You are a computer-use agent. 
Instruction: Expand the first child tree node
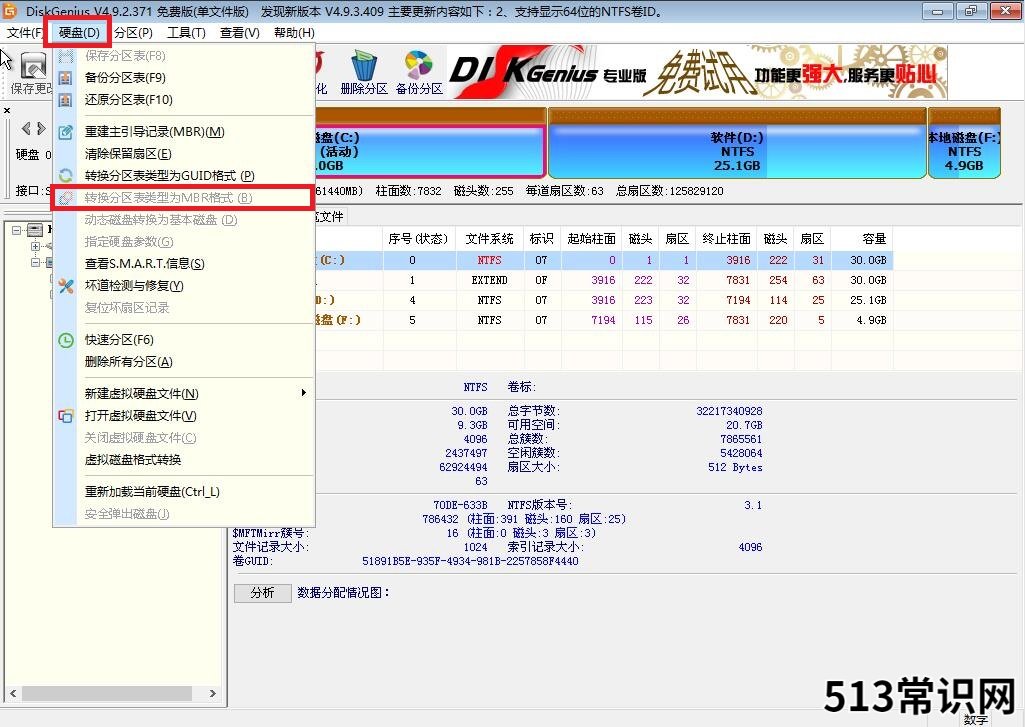click(x=35, y=246)
